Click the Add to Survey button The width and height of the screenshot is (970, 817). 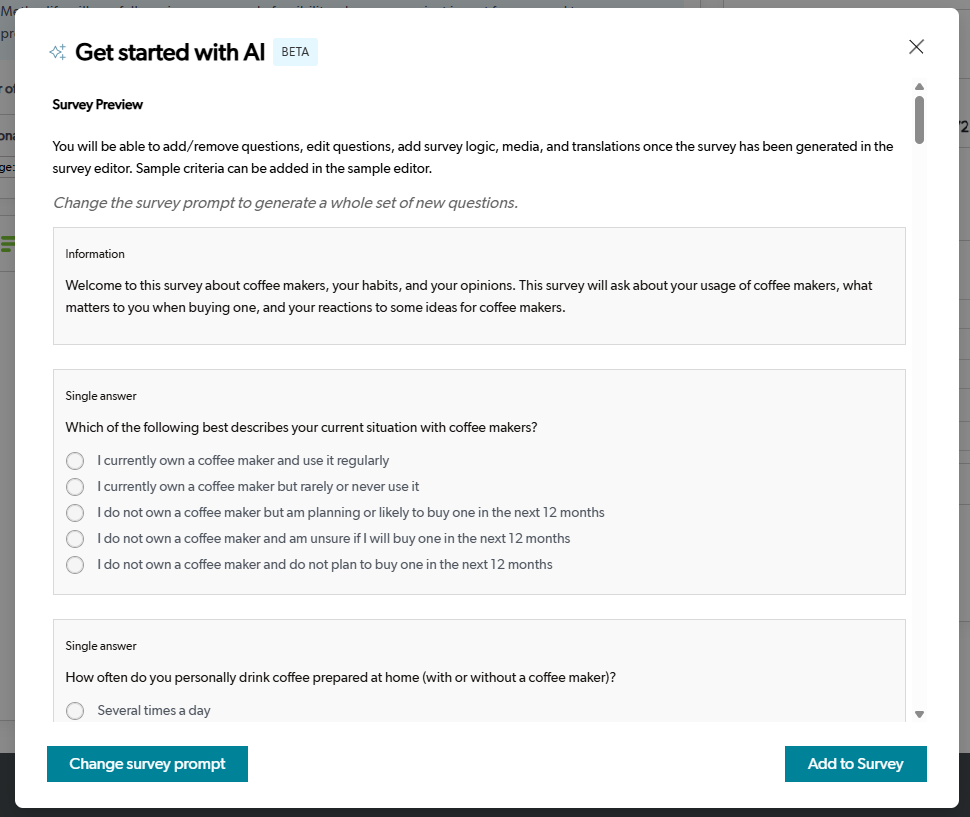click(x=855, y=764)
